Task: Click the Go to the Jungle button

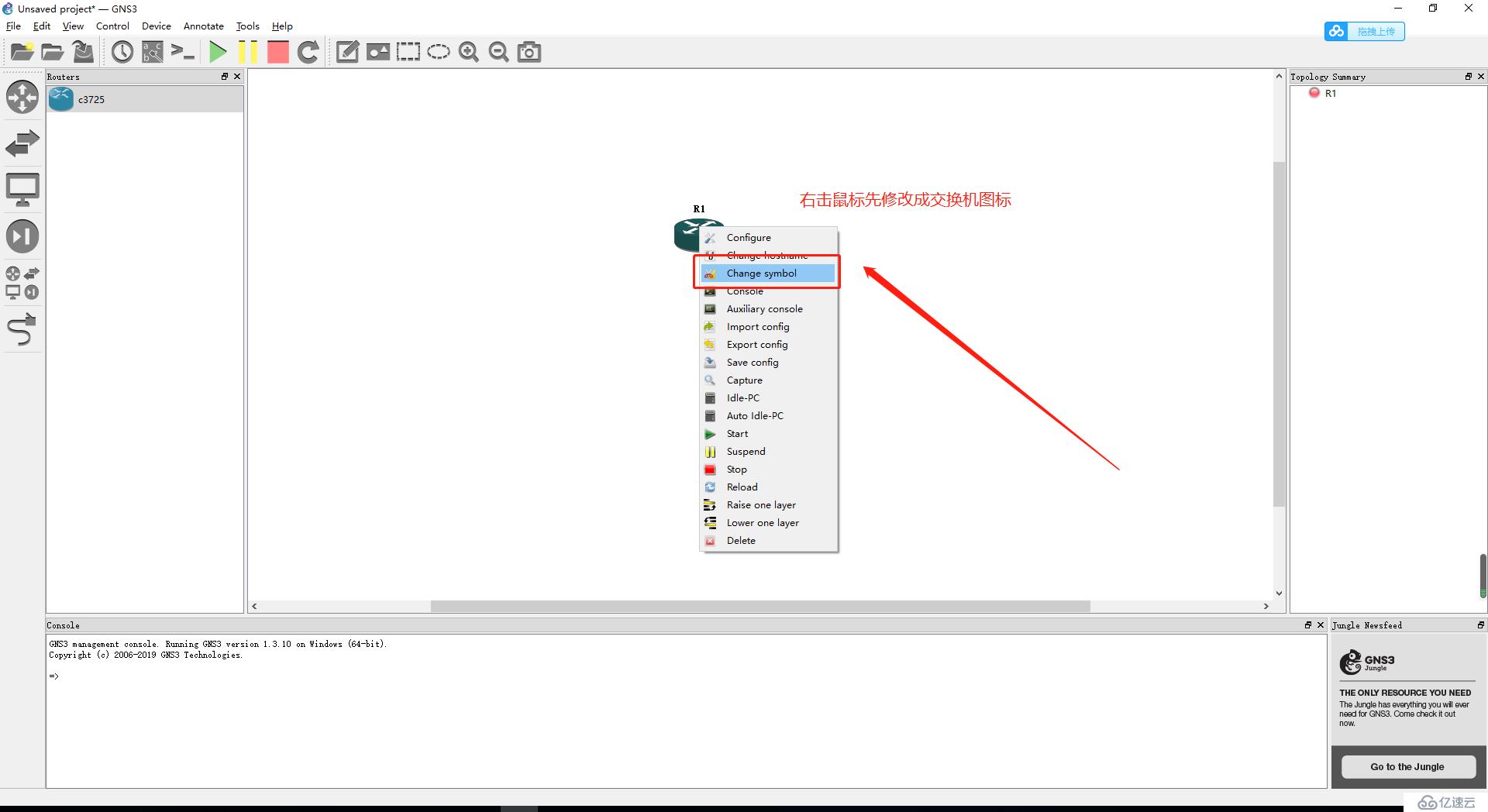Action: pyautogui.click(x=1407, y=767)
